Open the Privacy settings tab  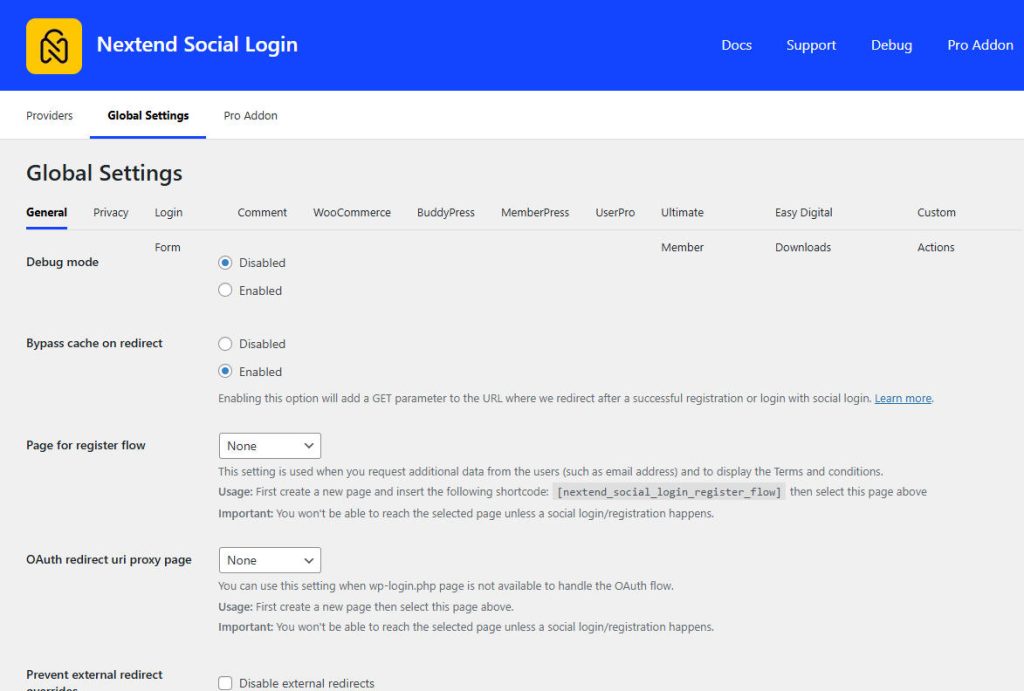pyautogui.click(x=110, y=213)
